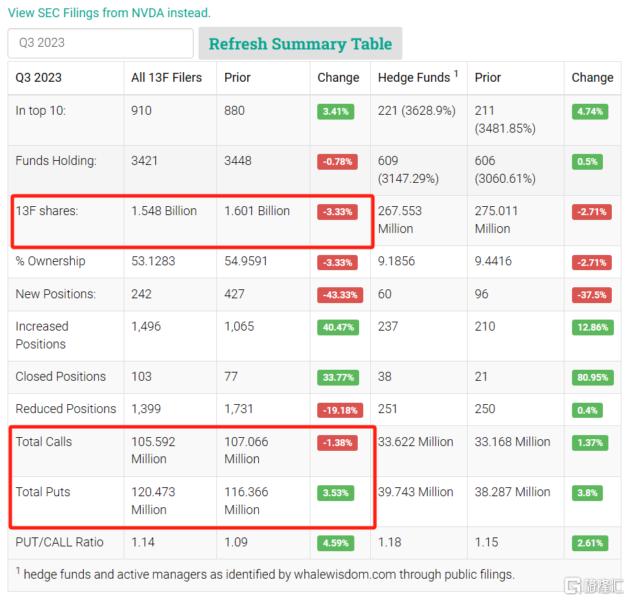Select the hedge fund PUT/CALL ratio 1.18
The image size is (629, 600).
coord(390,542)
